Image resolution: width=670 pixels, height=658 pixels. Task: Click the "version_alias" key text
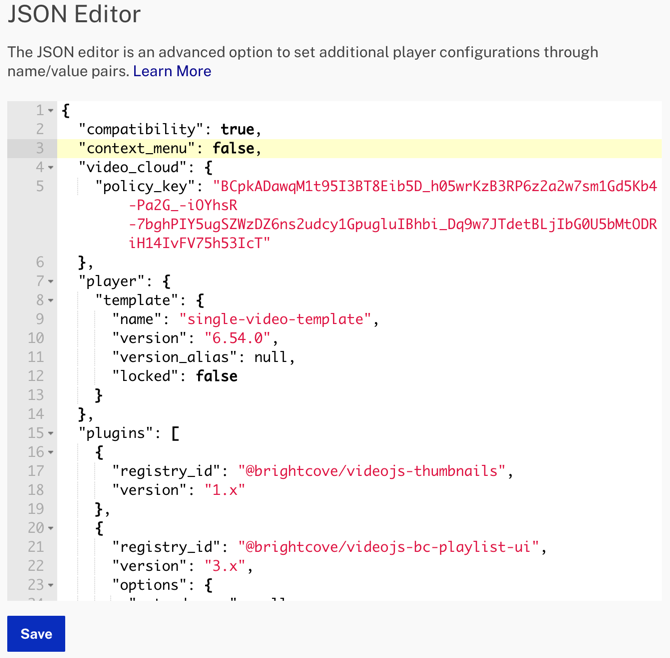pyautogui.click(x=174, y=357)
